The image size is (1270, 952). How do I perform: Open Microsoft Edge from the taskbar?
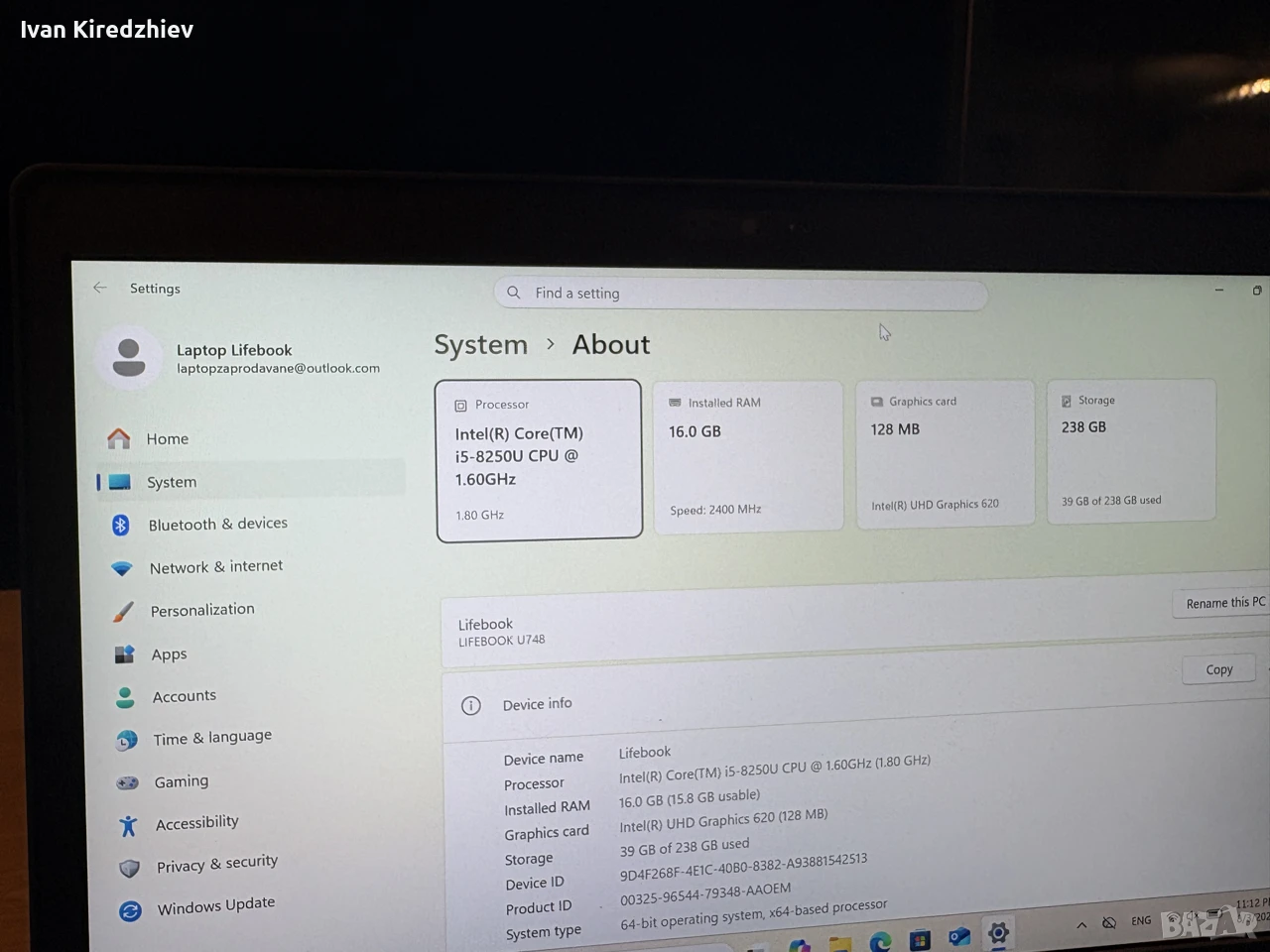(x=880, y=941)
